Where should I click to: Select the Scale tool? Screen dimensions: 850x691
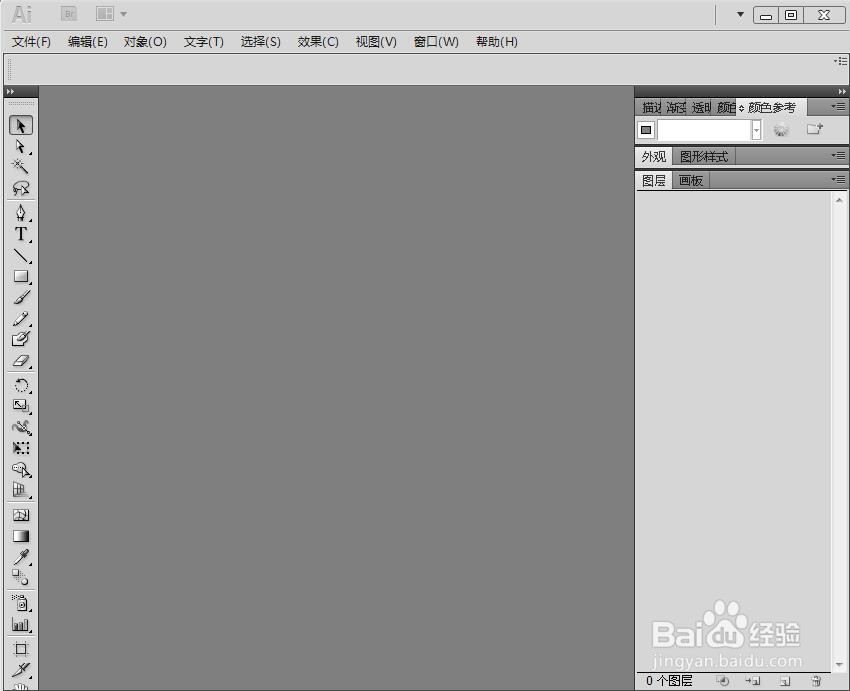click(x=21, y=406)
